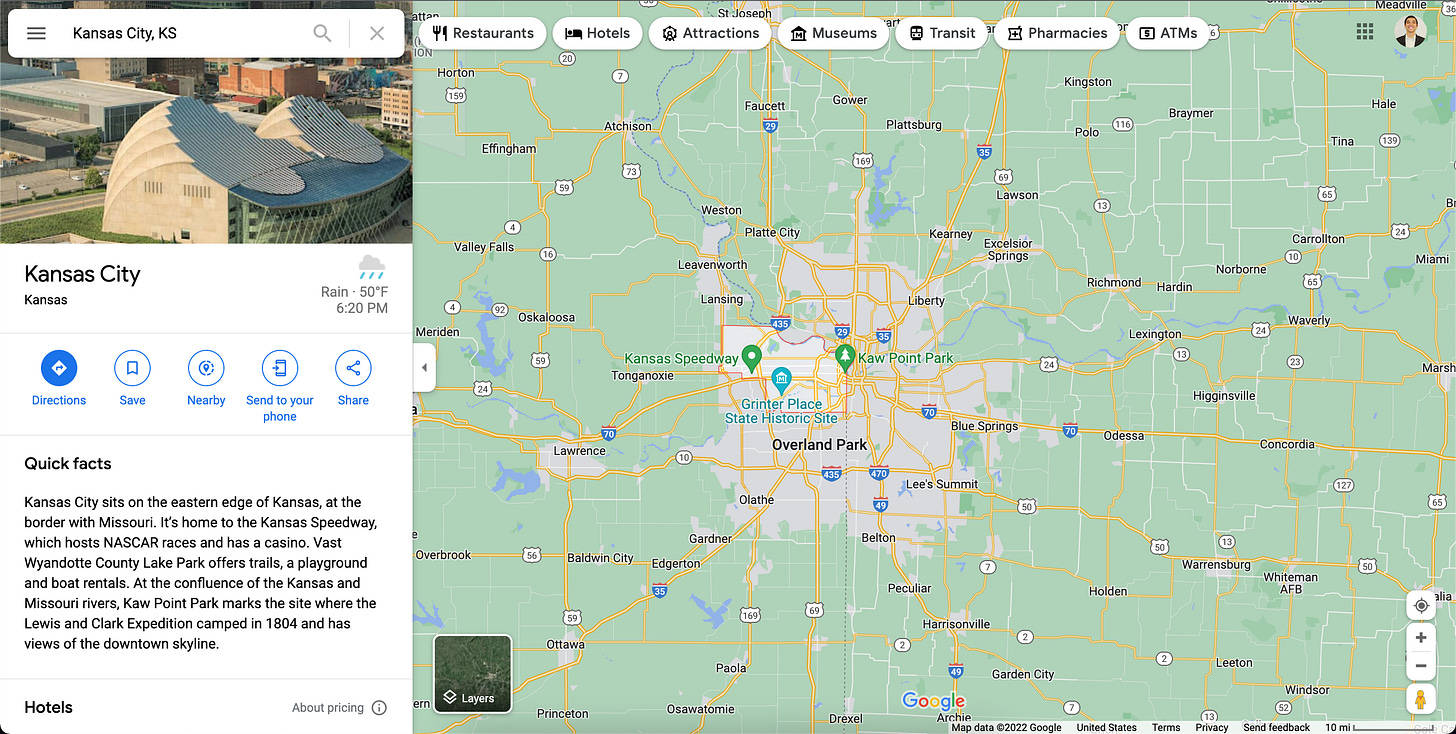Click United States region link
Screen dimensions: 1456x734
[1107, 728]
